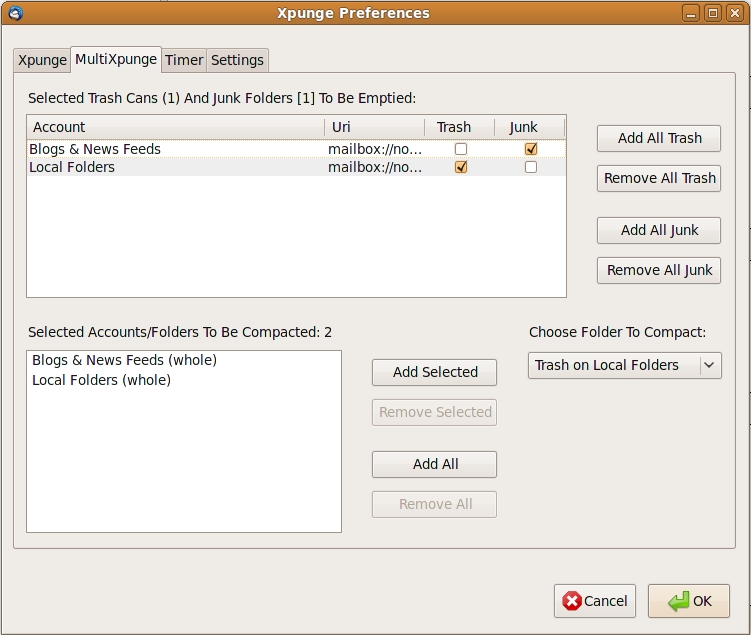The width and height of the screenshot is (751, 635).
Task: Click the column picker icon in table header
Action: (x=559, y=127)
